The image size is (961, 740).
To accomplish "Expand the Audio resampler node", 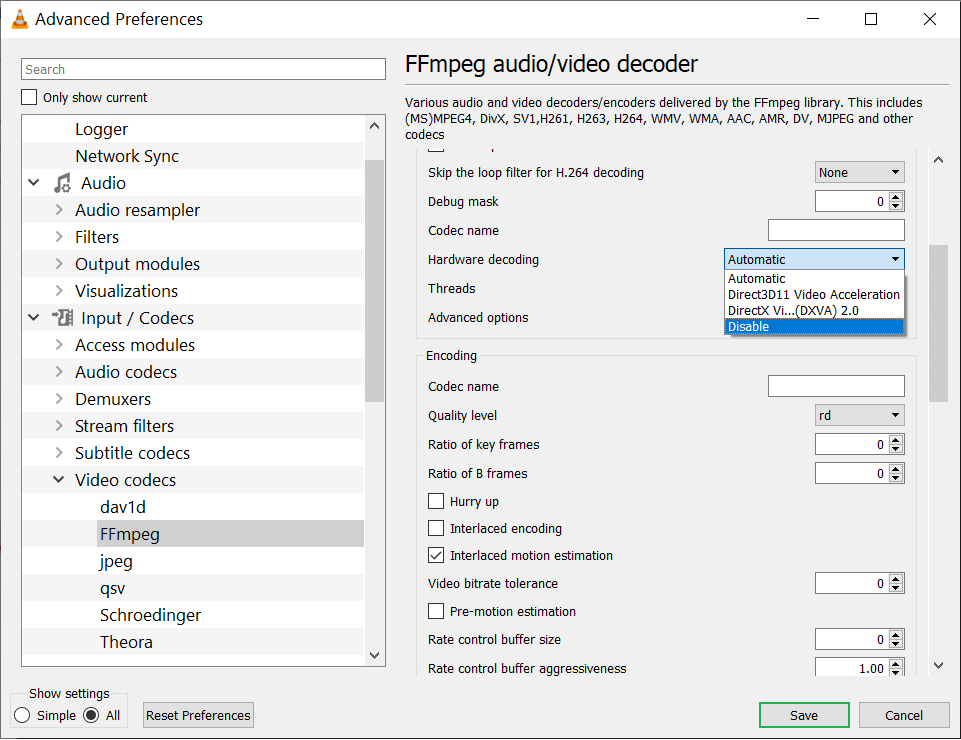I will coord(59,210).
